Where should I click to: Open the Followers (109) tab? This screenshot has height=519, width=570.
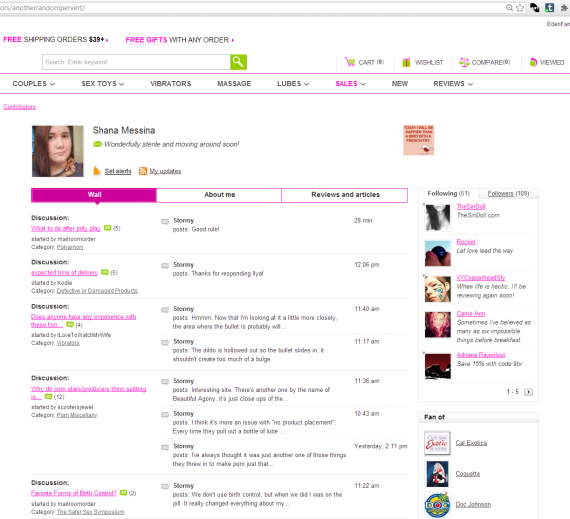508,193
